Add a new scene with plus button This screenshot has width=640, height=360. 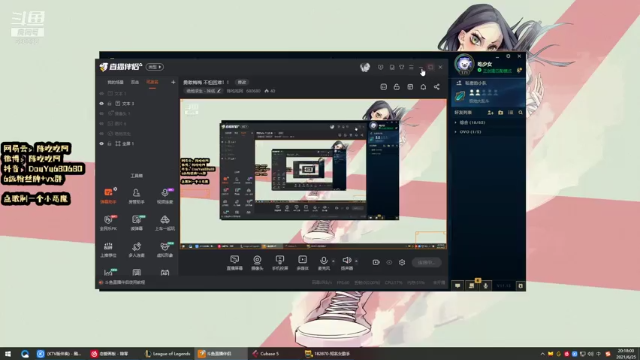(x=173, y=82)
